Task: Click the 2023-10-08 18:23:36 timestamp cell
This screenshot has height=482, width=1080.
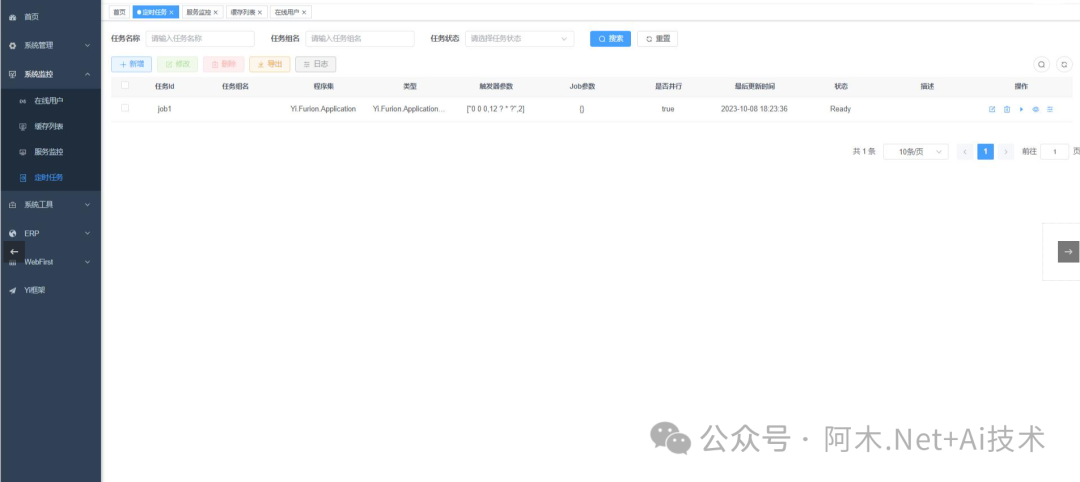Action: click(754, 109)
